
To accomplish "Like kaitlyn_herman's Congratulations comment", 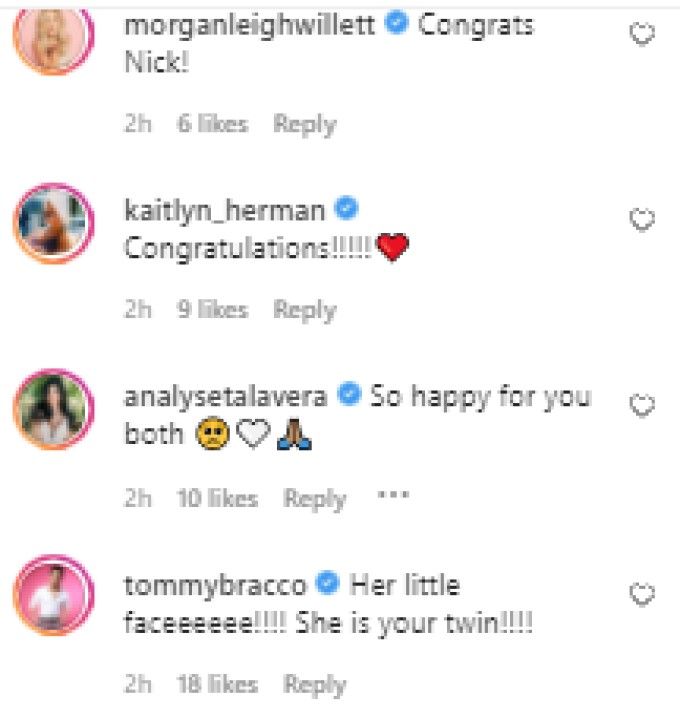I will click(x=642, y=220).
